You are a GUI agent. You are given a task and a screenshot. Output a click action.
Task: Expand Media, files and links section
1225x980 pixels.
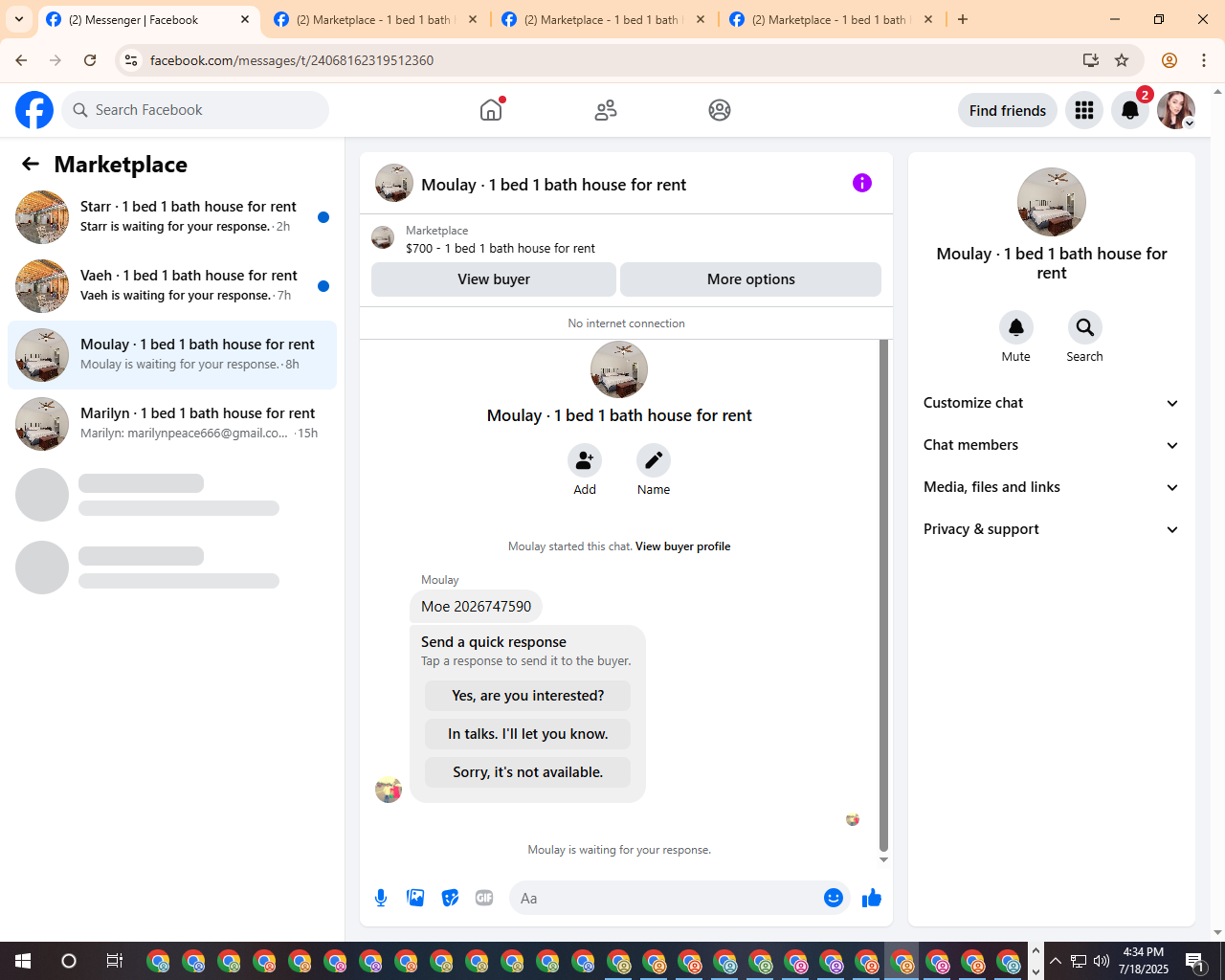click(x=1052, y=487)
